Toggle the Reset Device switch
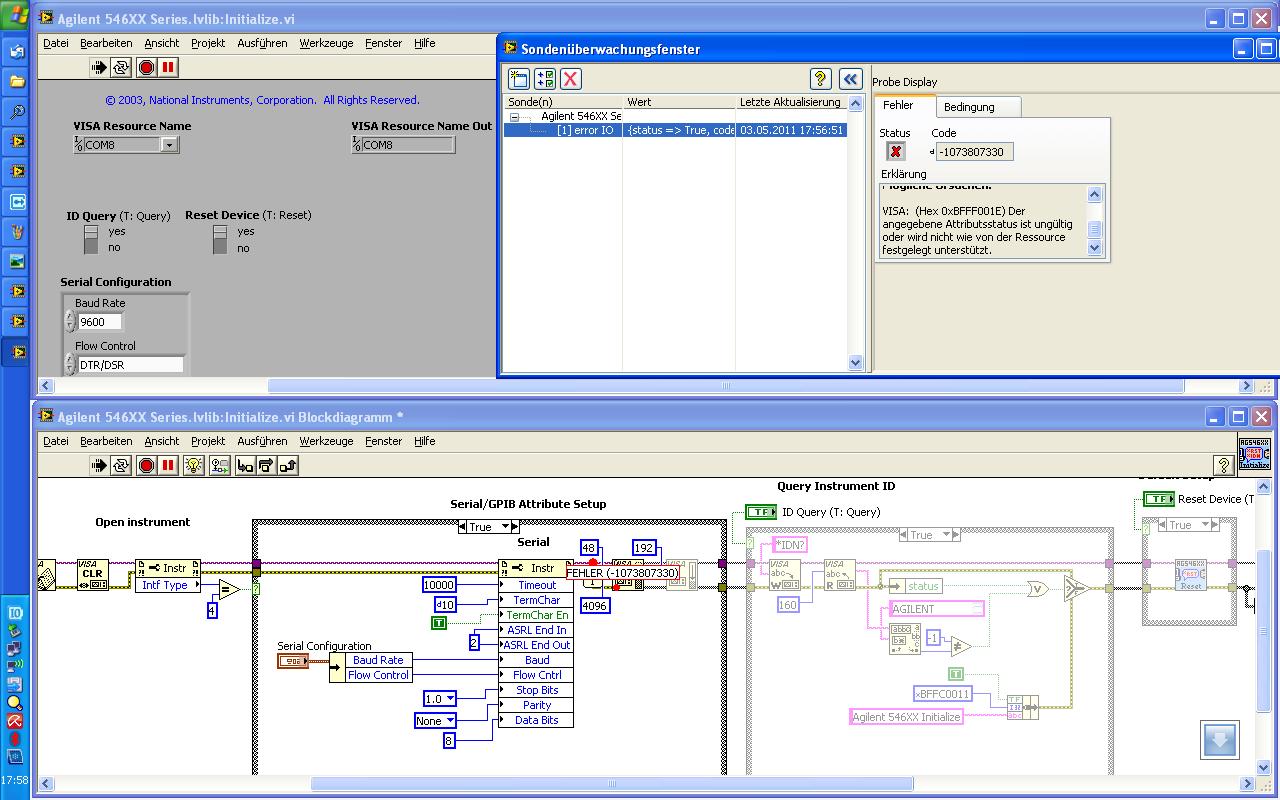This screenshot has width=1280, height=800. pyautogui.click(x=220, y=239)
